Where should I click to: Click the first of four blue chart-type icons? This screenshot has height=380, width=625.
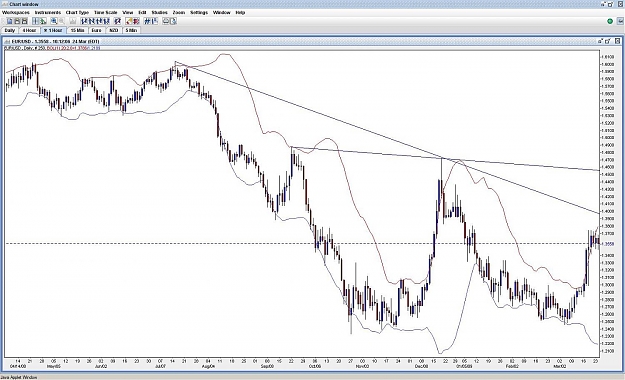point(85,21)
